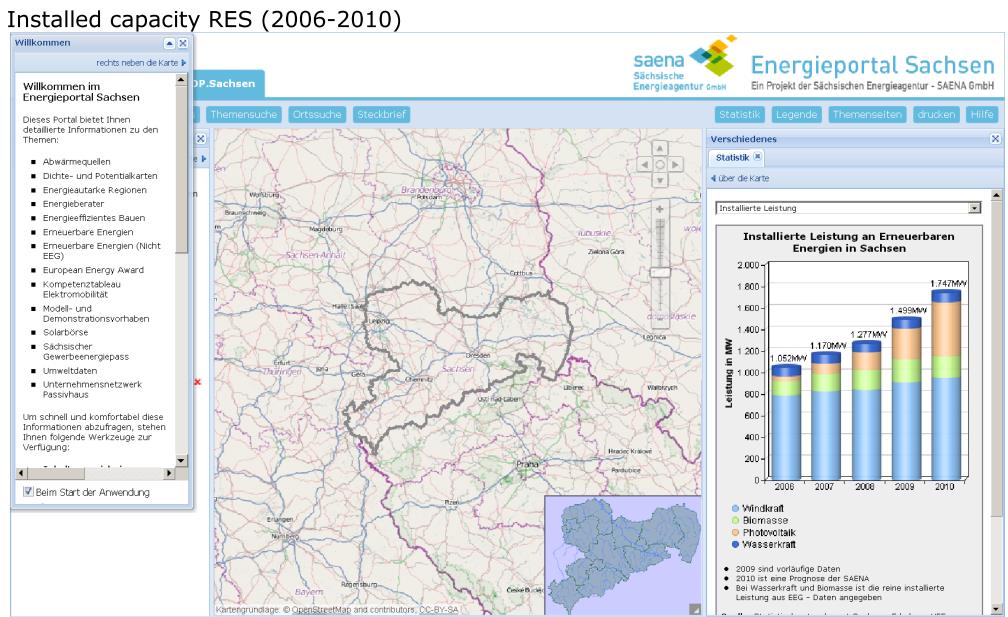The width and height of the screenshot is (1008, 617).
Task: Reset map view with center circle button
Action: pyautogui.click(x=660, y=165)
